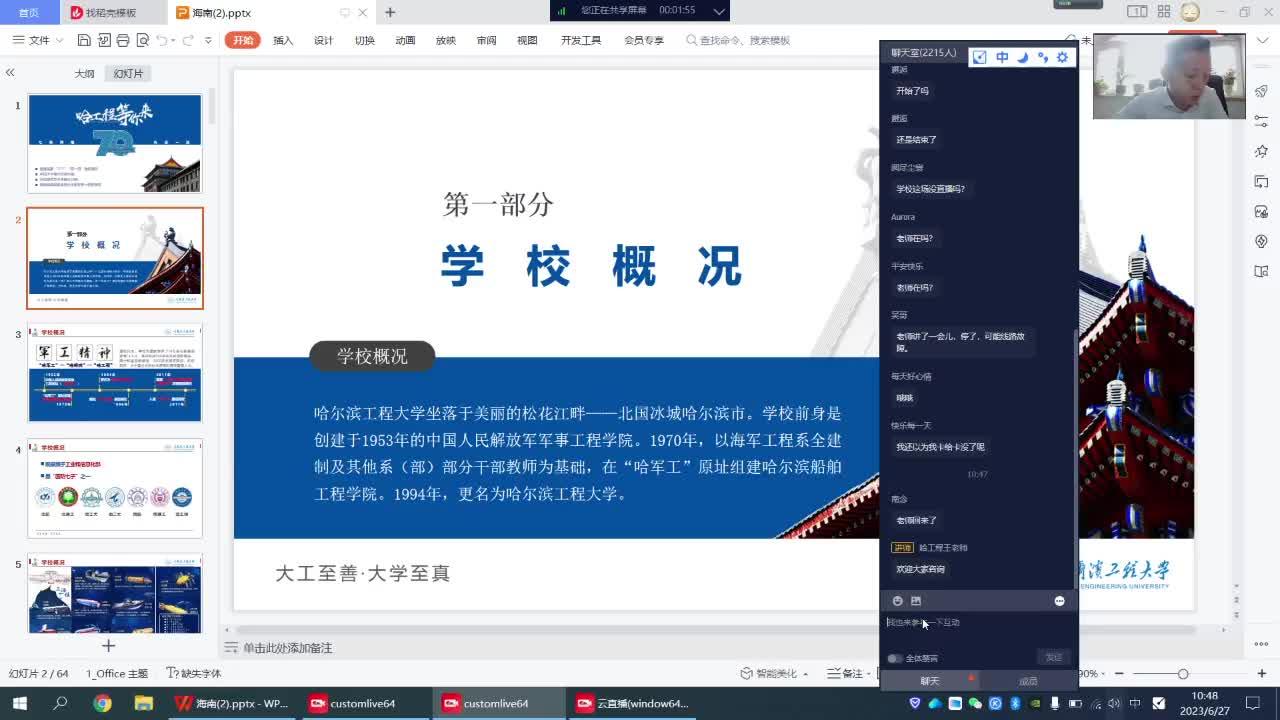Click the 缺失字体 missing fonts link
The height and width of the screenshot is (720, 1280).
(194, 674)
